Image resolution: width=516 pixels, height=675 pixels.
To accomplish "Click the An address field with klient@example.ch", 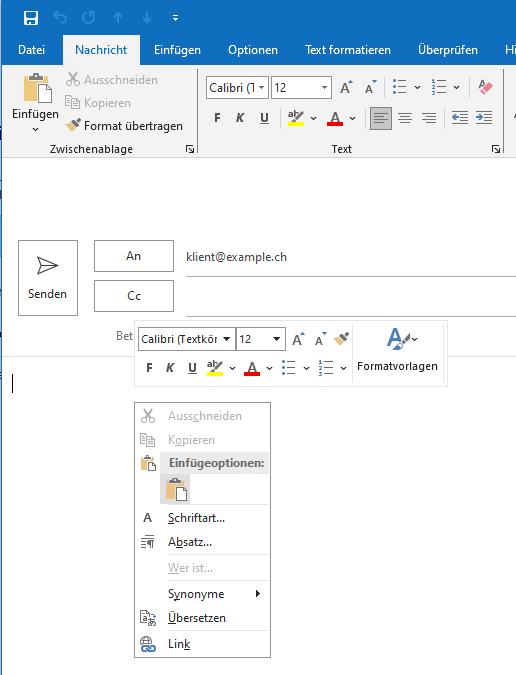I will (x=351, y=257).
